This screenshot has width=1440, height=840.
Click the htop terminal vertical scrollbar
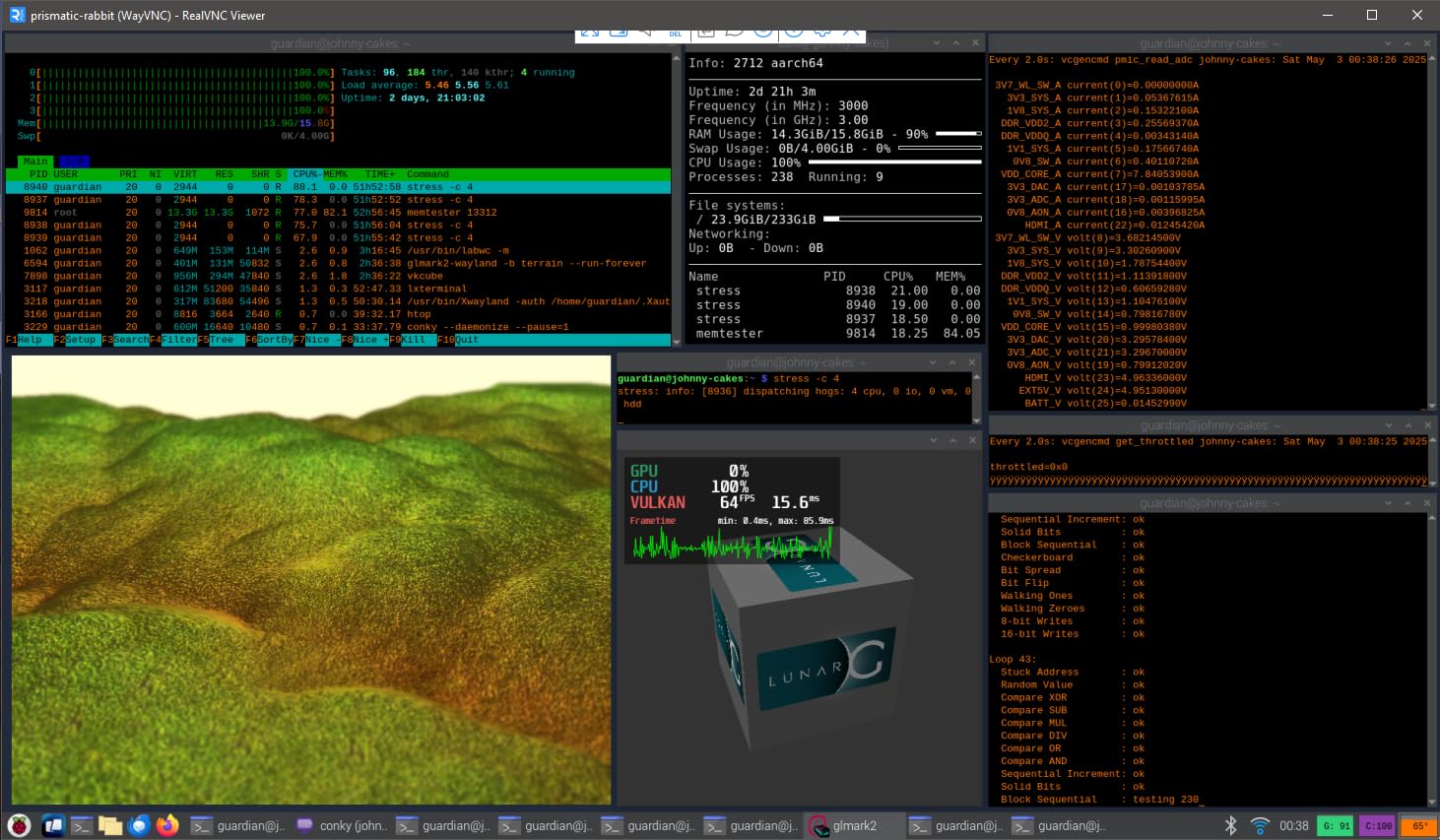pos(676,197)
